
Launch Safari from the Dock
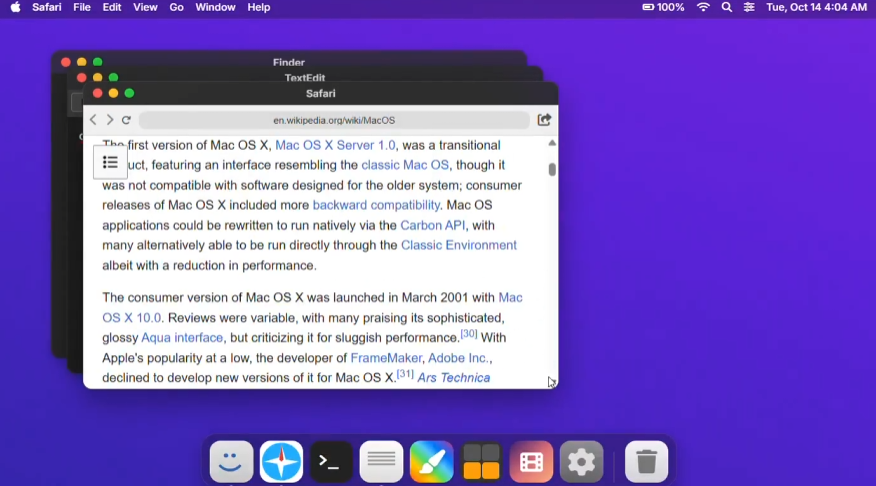282,461
